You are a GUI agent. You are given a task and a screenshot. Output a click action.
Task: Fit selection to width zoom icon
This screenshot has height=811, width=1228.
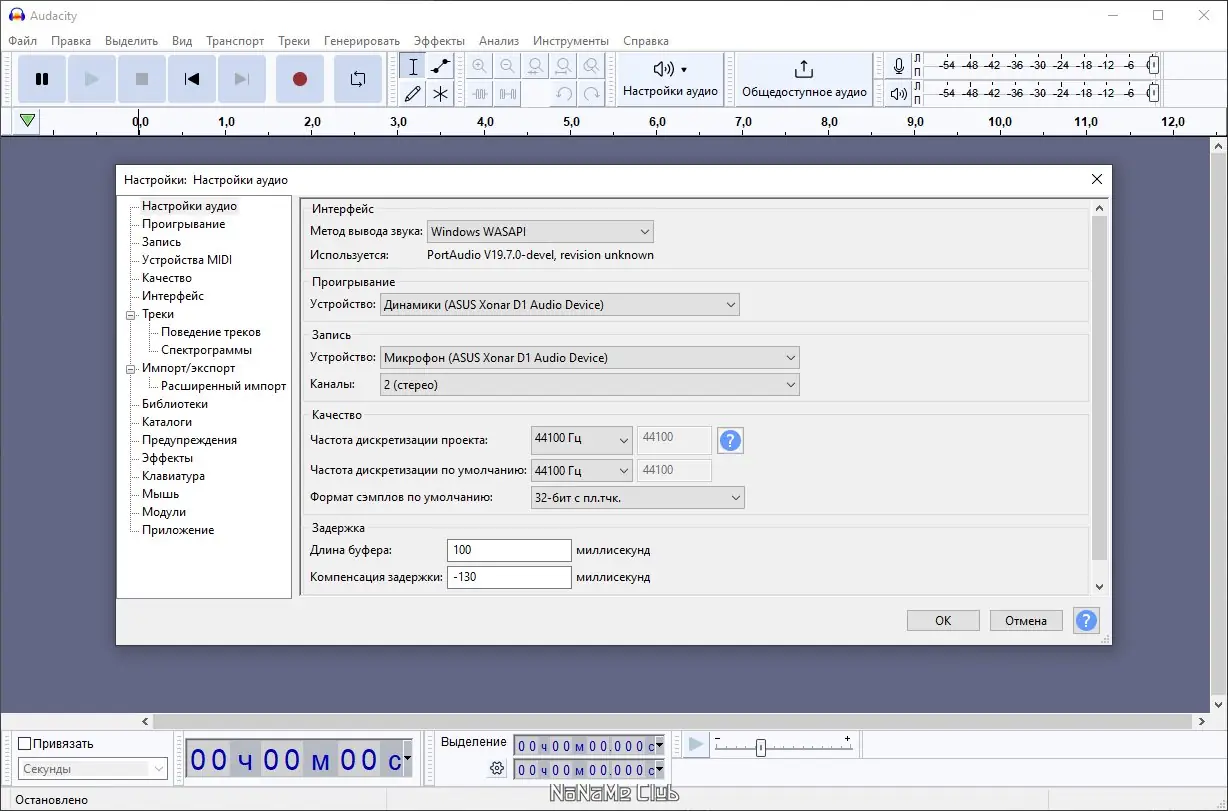[536, 67]
